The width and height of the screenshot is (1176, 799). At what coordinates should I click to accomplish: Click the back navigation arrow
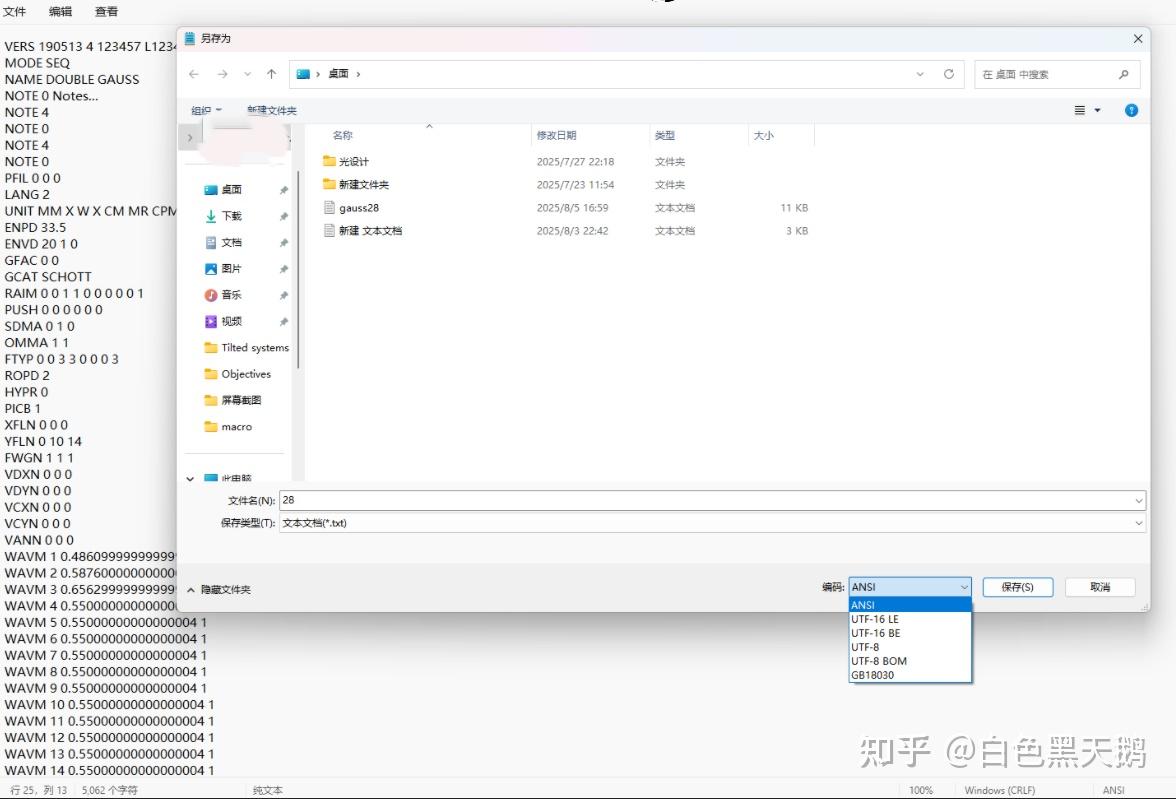(x=194, y=73)
